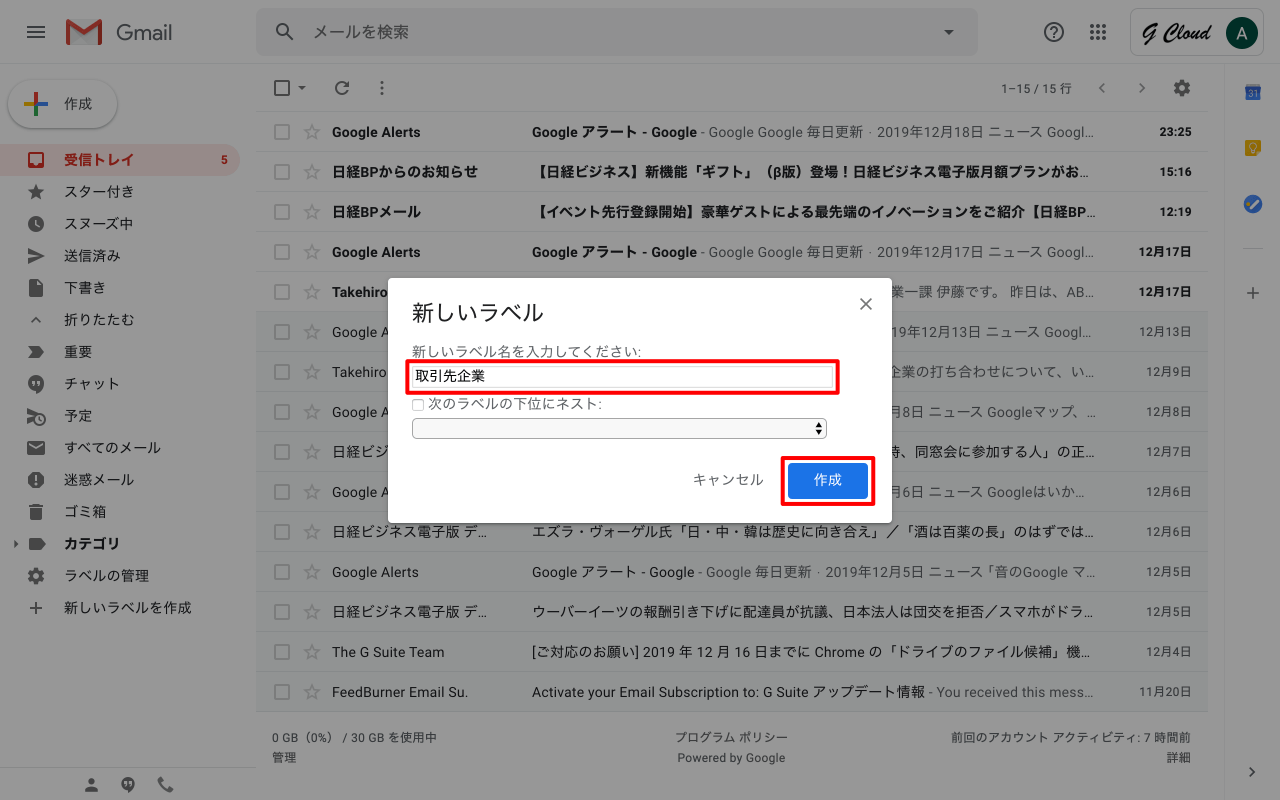1280x800 pixels.
Task: Open the search options dropdown arrow
Action: pyautogui.click(x=949, y=32)
